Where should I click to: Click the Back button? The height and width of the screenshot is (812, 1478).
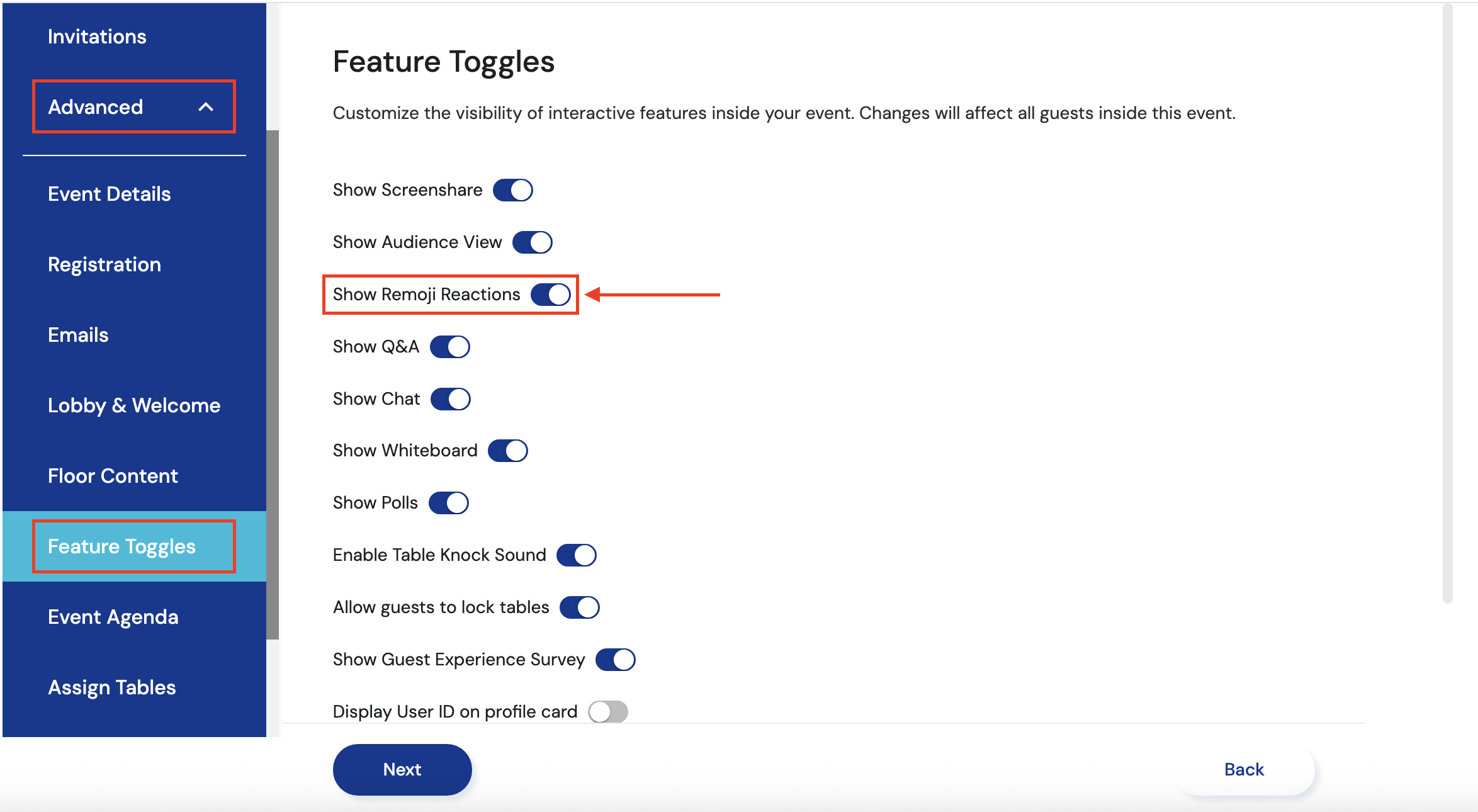[1244, 769]
